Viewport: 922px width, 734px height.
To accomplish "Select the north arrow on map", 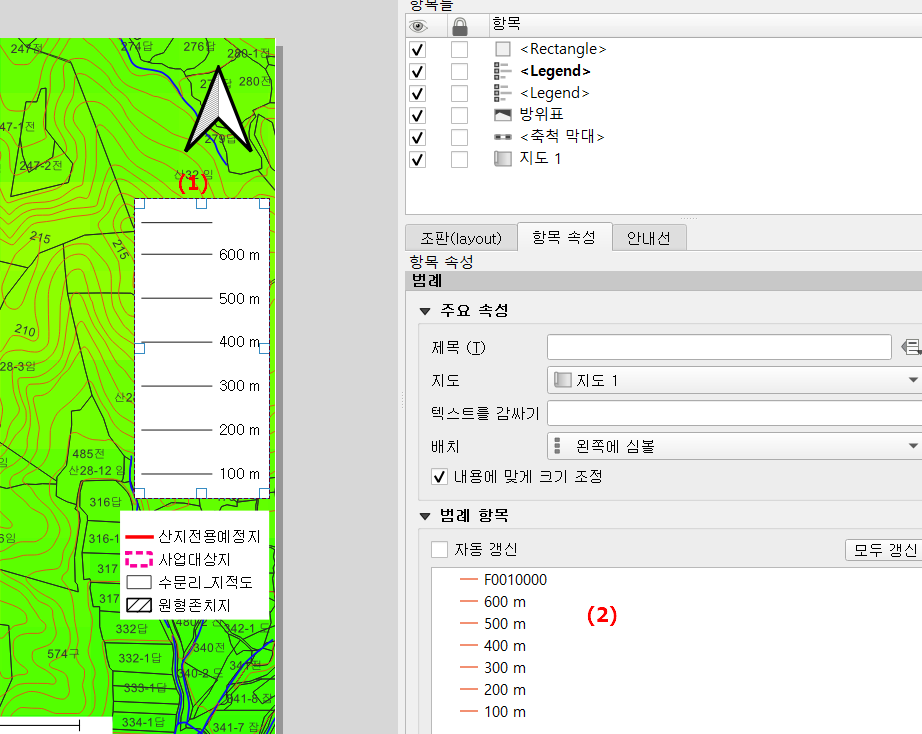I will coord(218,109).
